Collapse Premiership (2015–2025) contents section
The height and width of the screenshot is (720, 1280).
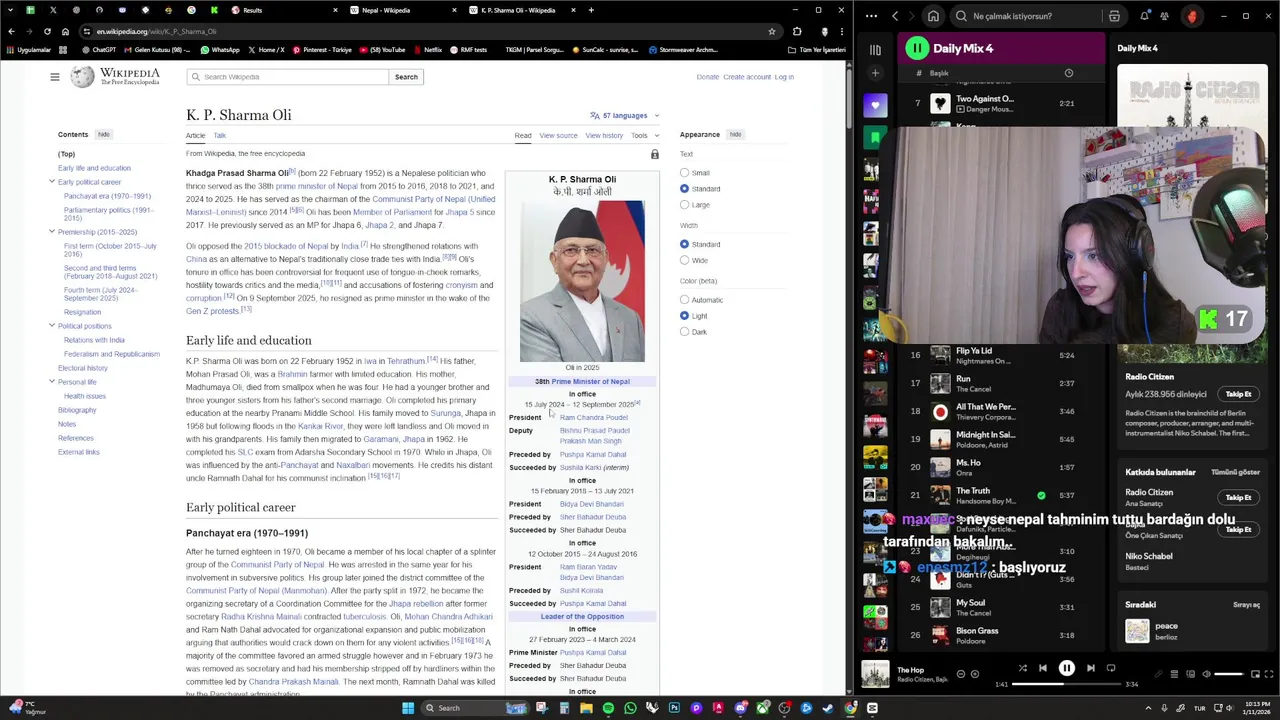coord(52,232)
